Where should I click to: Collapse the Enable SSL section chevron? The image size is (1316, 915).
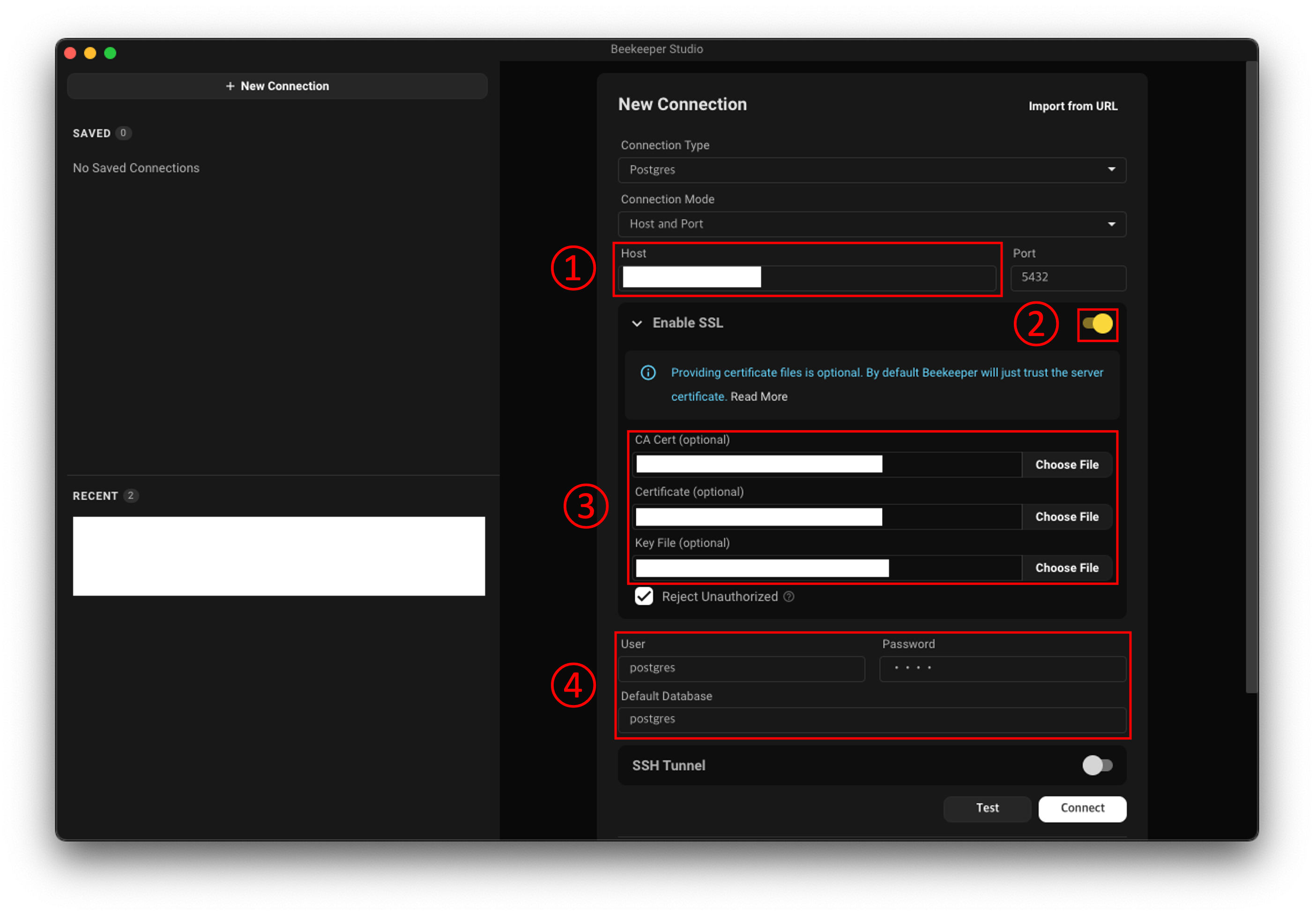tap(637, 323)
